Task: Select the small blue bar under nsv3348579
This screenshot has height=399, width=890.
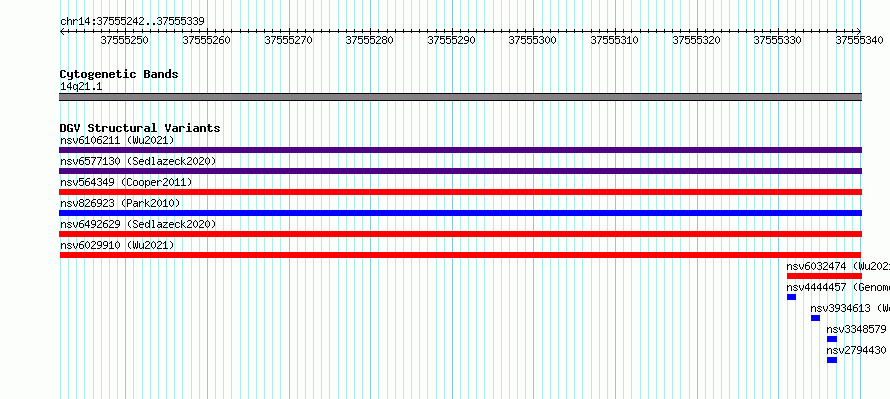Action: pos(832,339)
